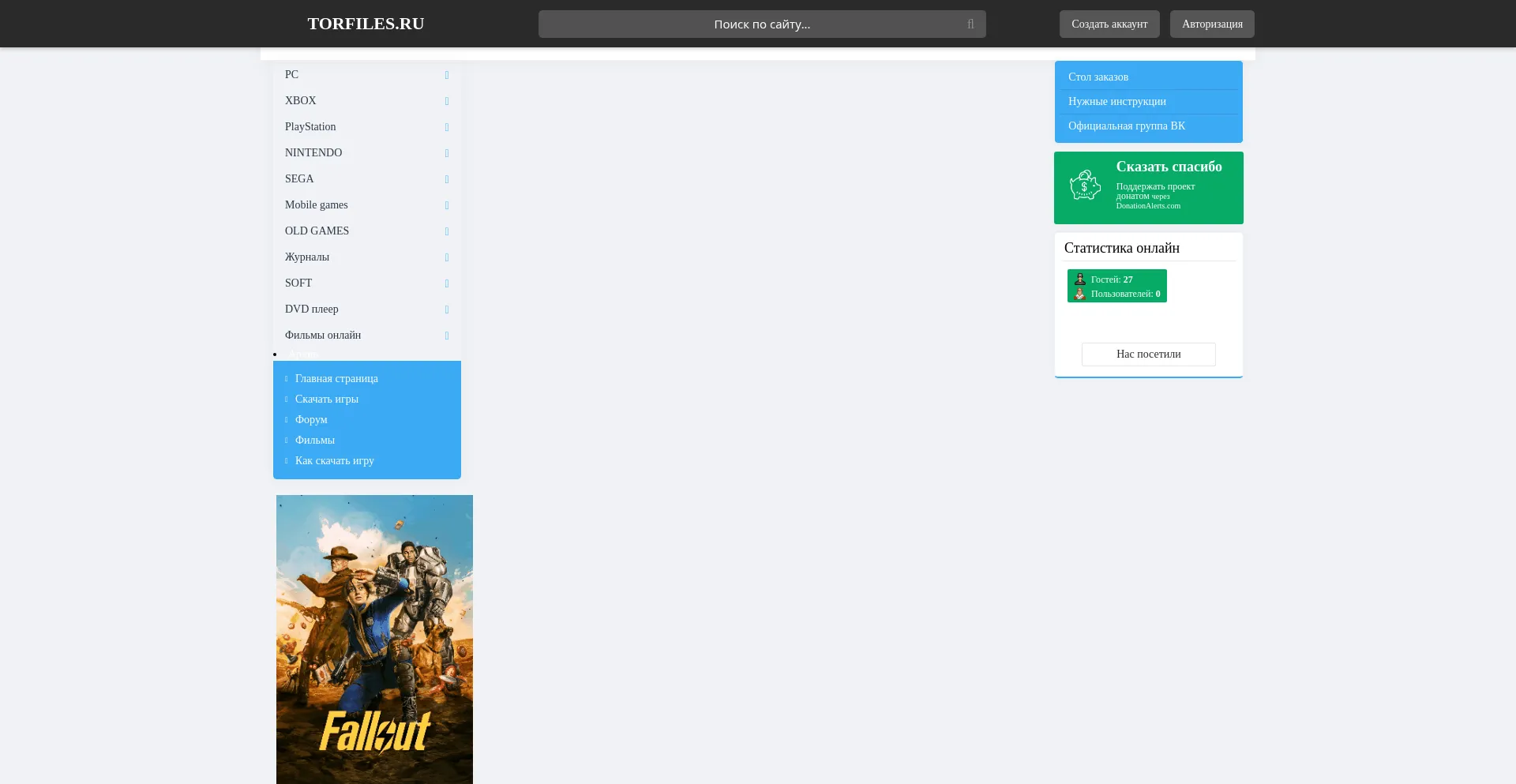Image resolution: width=1516 pixels, height=784 pixels.
Task: Click the Статистика онлайн heading
Action: click(x=1122, y=248)
